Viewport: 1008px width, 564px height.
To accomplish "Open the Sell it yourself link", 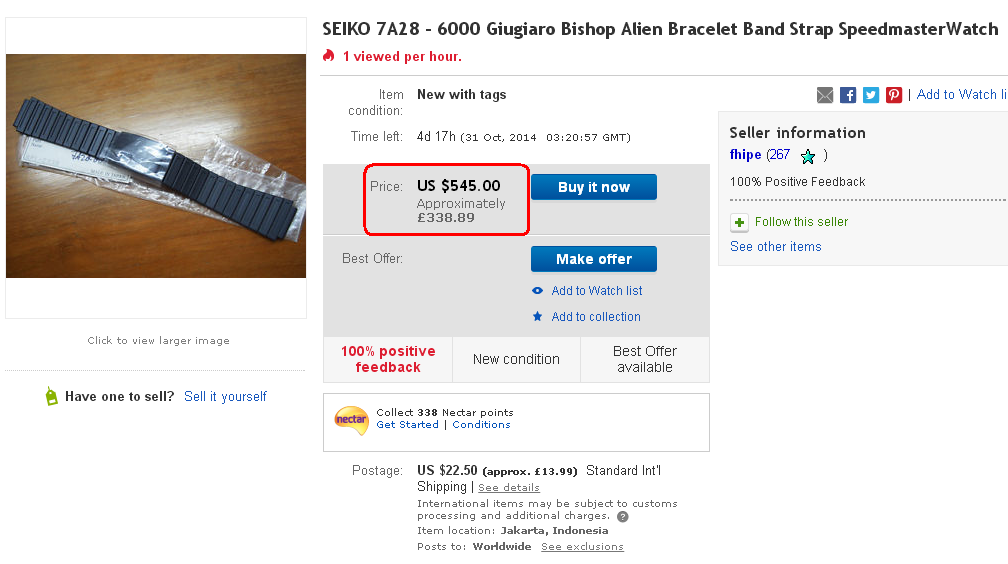I will coord(225,397).
